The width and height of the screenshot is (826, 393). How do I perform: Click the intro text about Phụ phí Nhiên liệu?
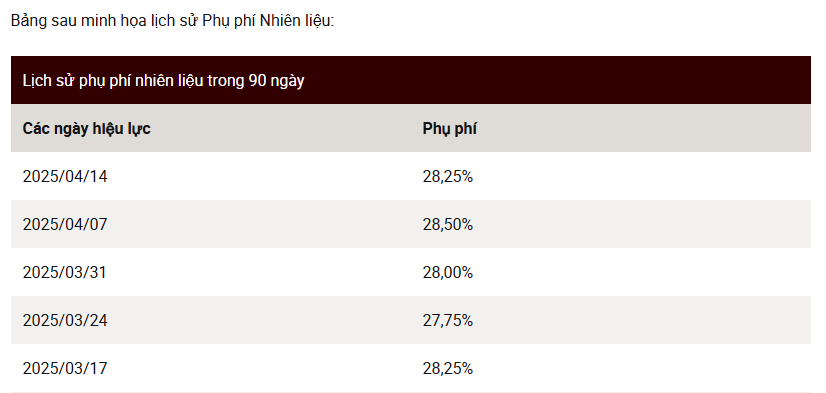click(x=172, y=21)
